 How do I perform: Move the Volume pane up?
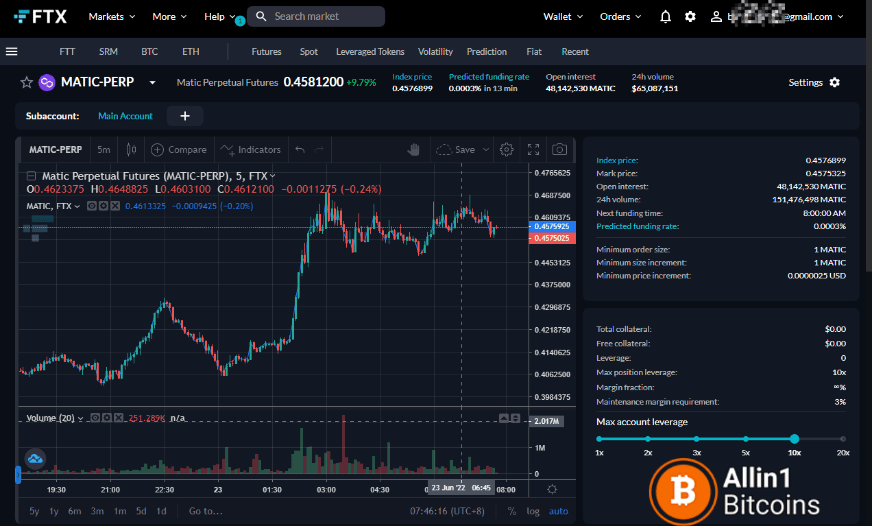coord(504,418)
